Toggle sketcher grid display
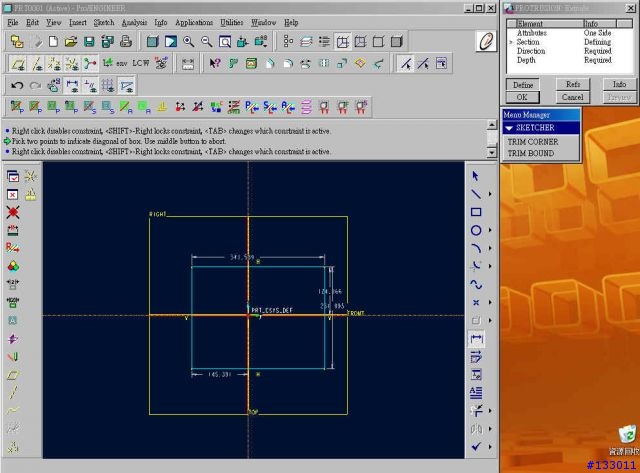This screenshot has width=640, height=473. [108, 85]
